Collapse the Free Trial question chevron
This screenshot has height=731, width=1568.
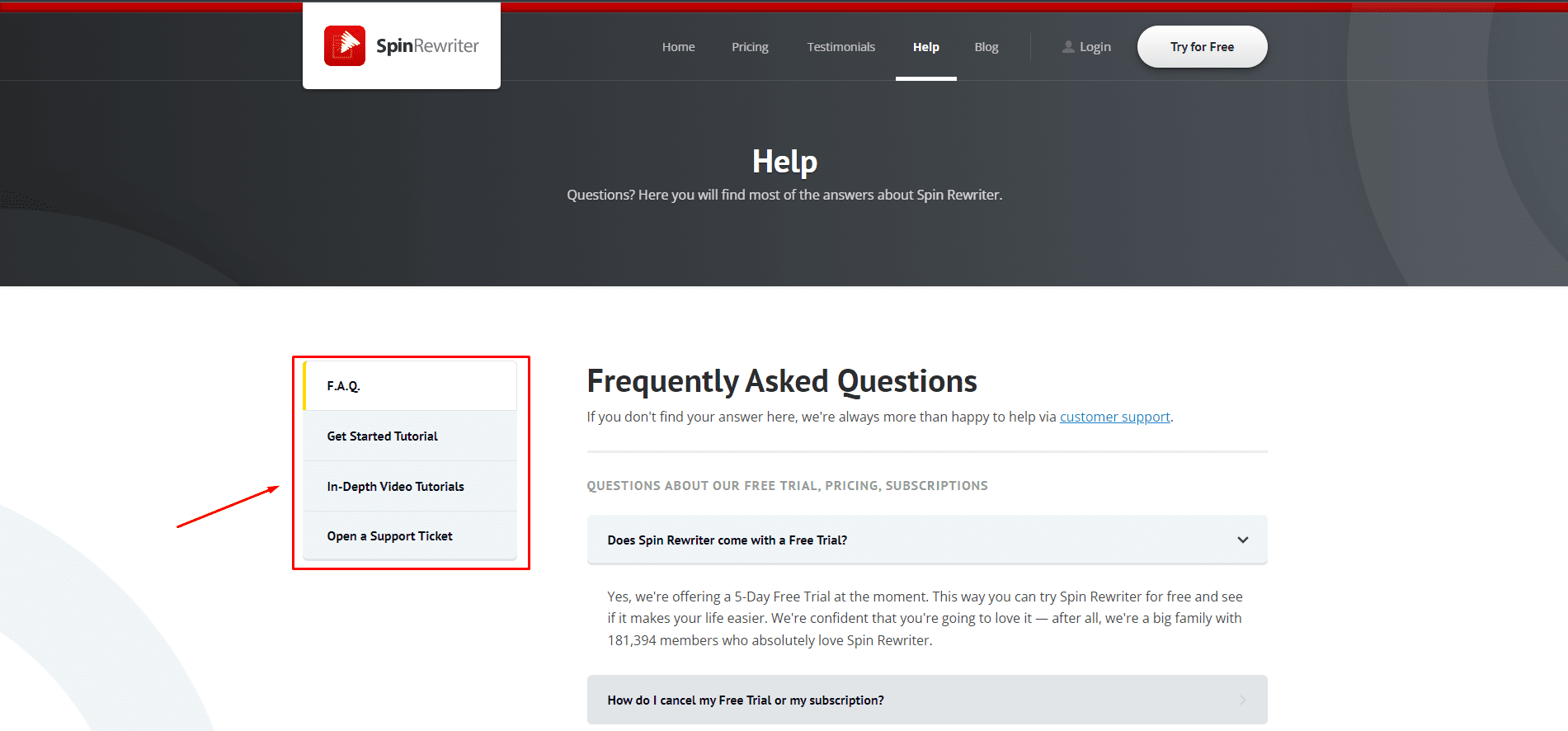(1242, 540)
